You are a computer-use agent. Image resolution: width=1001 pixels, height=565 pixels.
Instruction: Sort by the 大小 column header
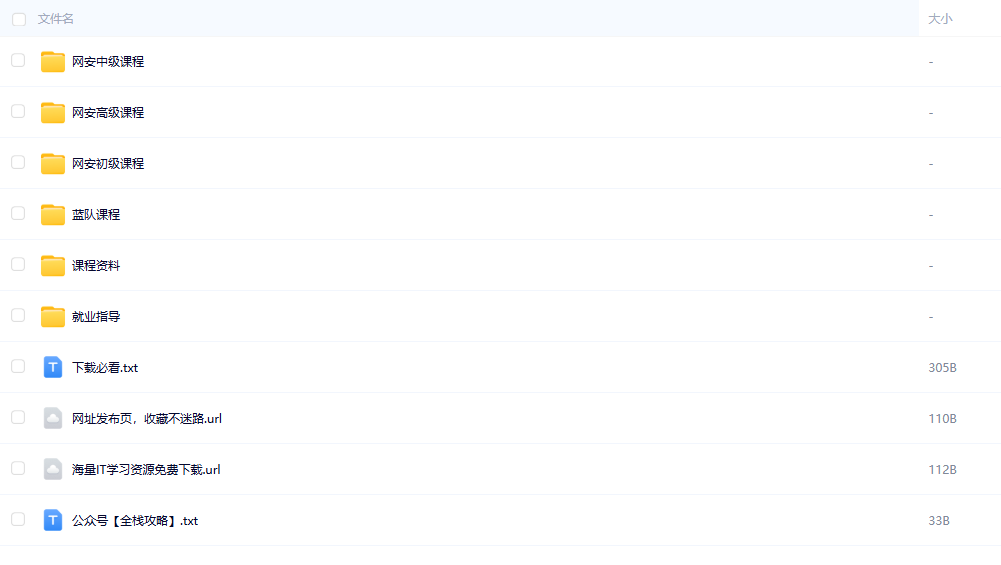[x=940, y=19]
